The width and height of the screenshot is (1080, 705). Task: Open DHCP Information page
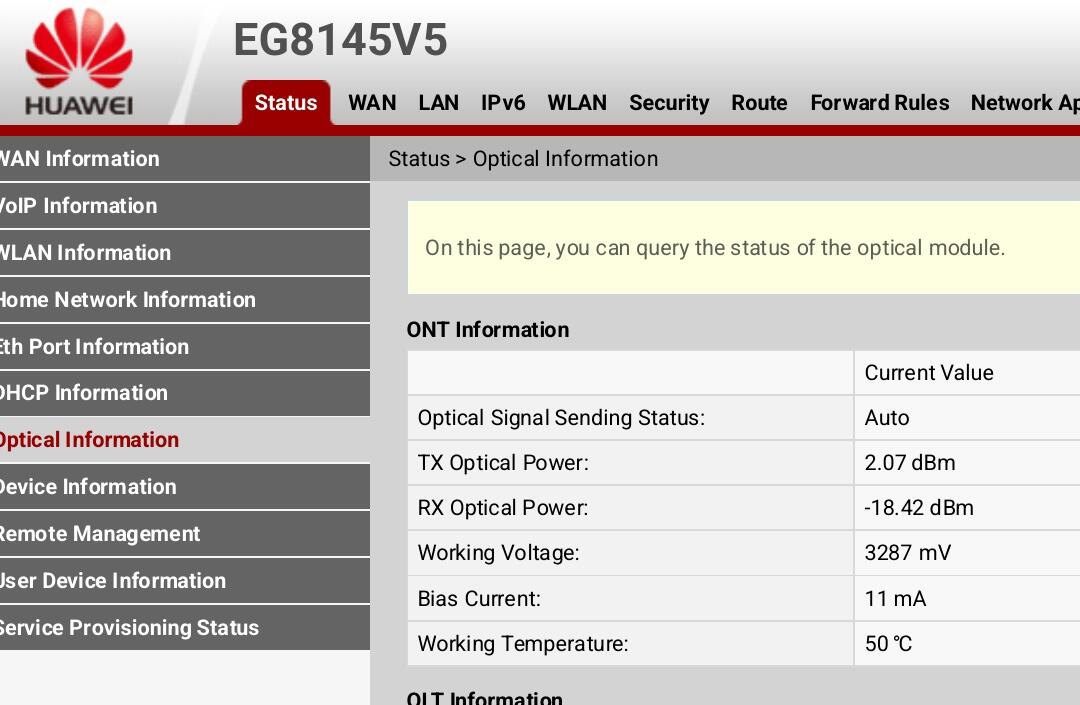(84, 393)
